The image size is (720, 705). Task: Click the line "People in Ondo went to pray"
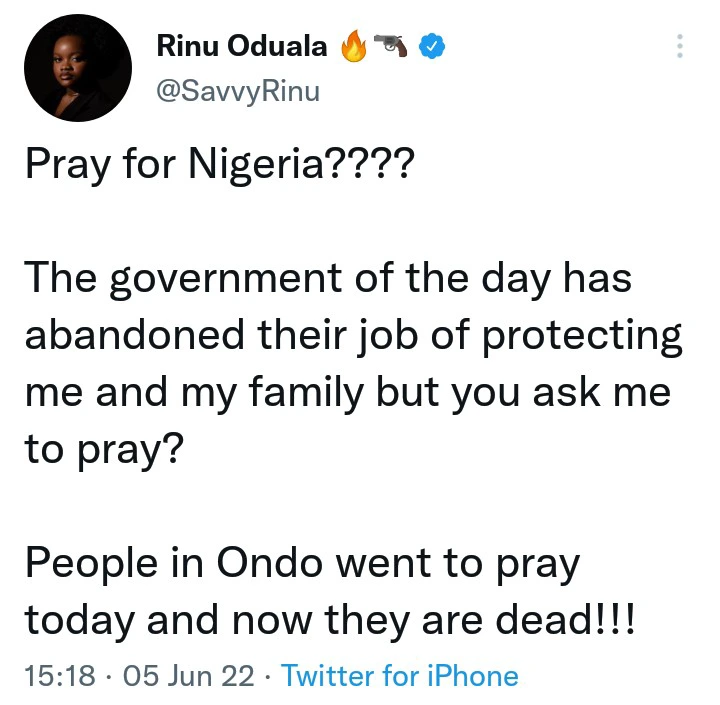click(x=302, y=564)
